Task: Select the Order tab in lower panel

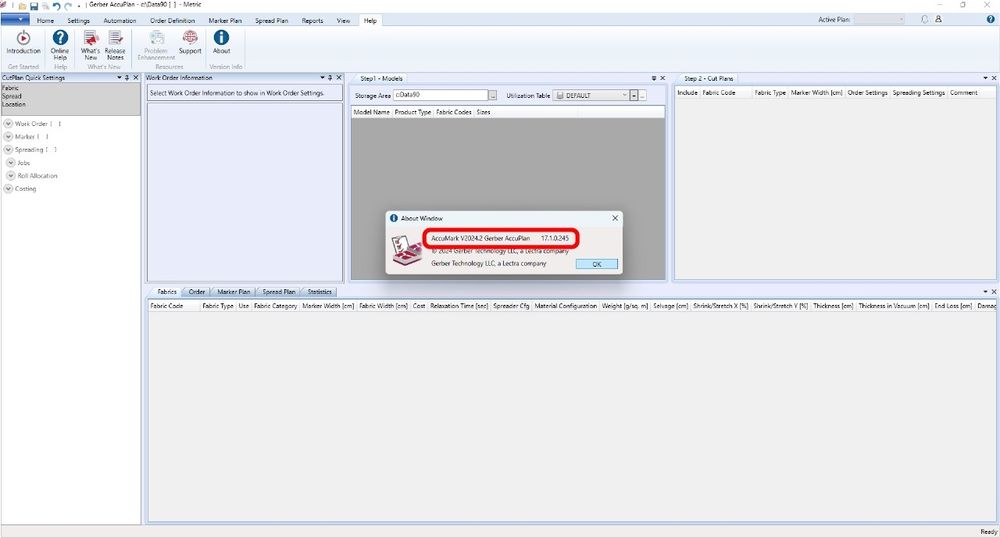Action: pos(196,291)
